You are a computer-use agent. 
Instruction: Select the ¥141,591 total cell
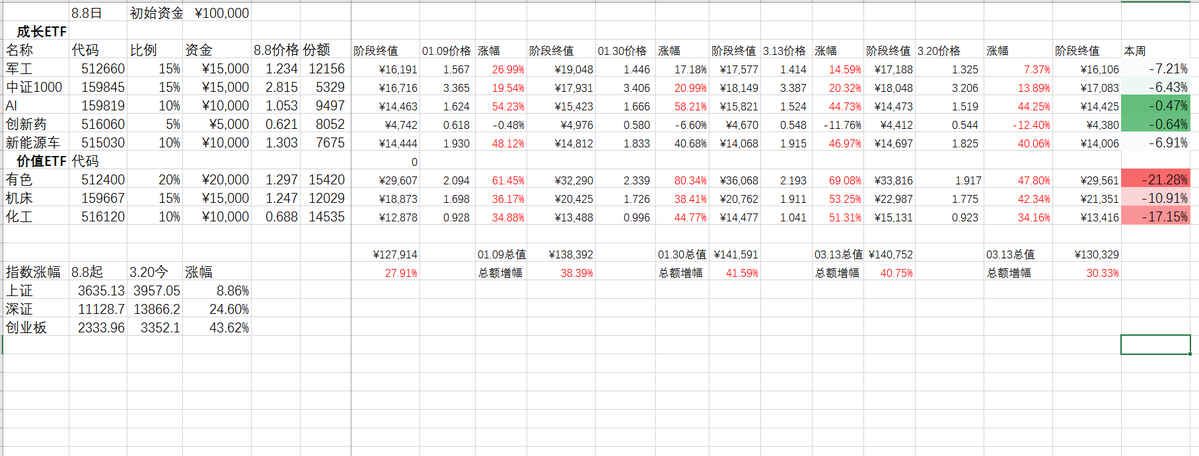coord(737,254)
